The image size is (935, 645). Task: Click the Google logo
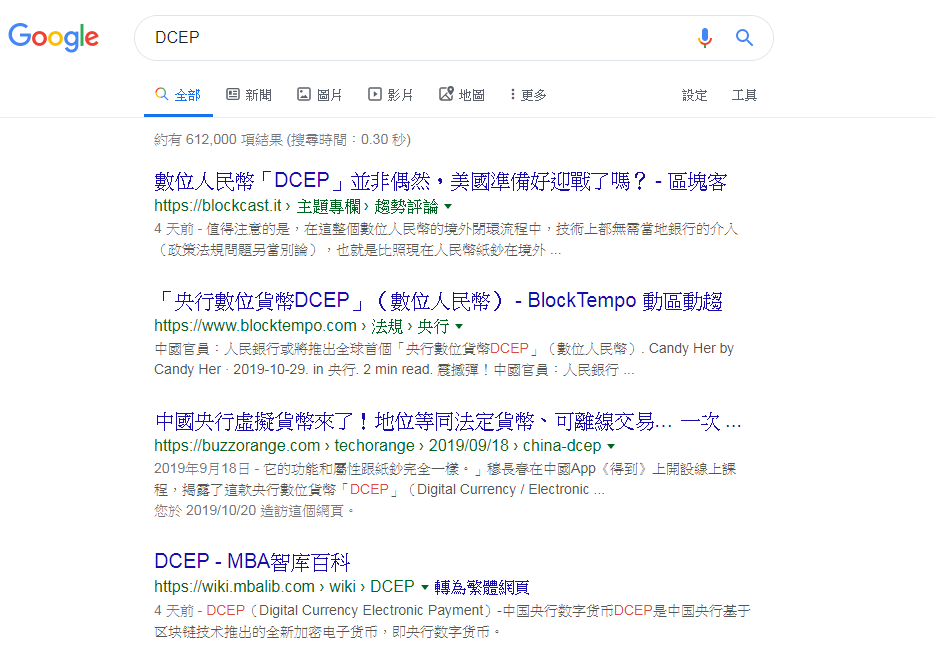54,37
